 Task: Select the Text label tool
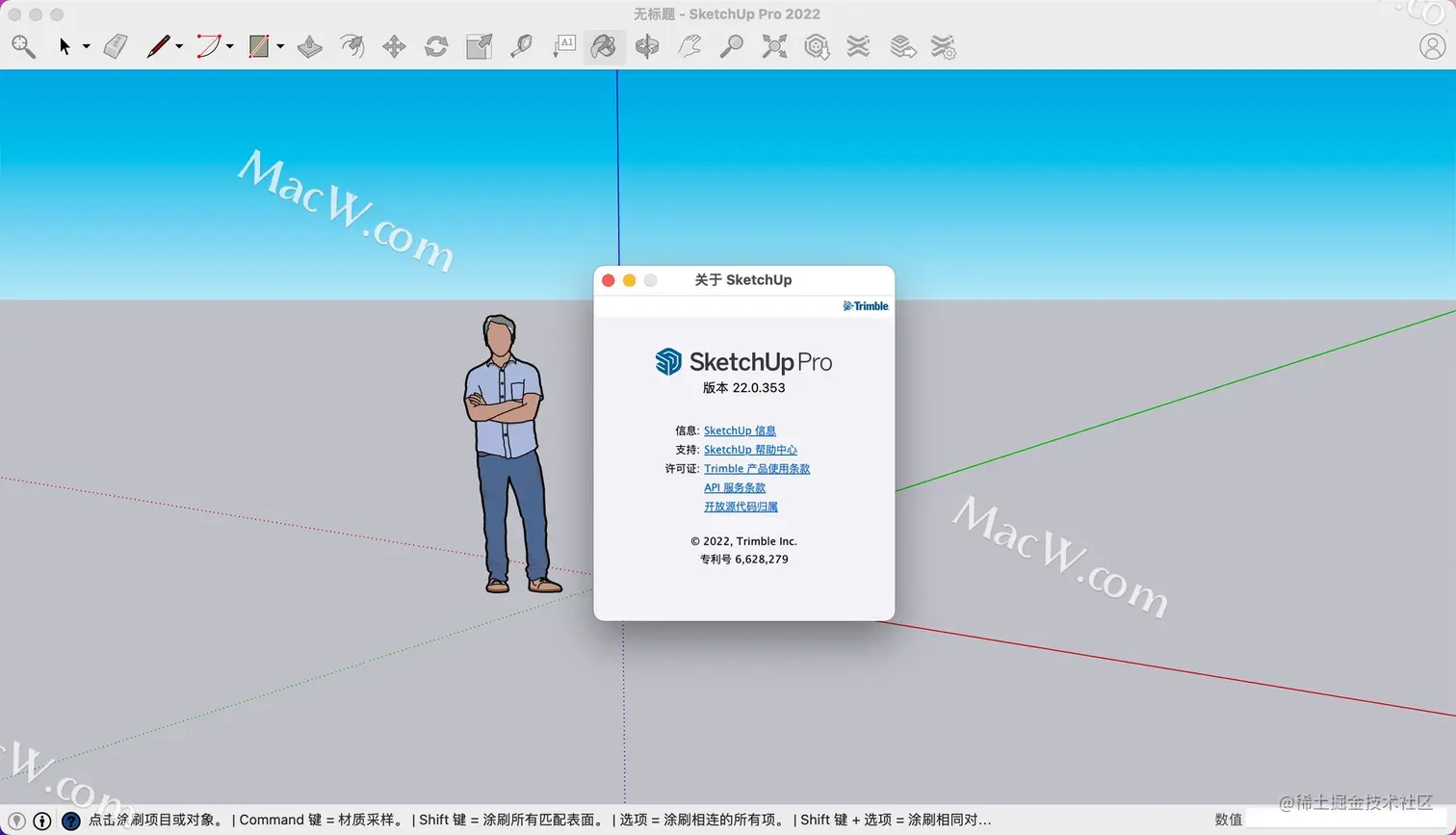(563, 46)
